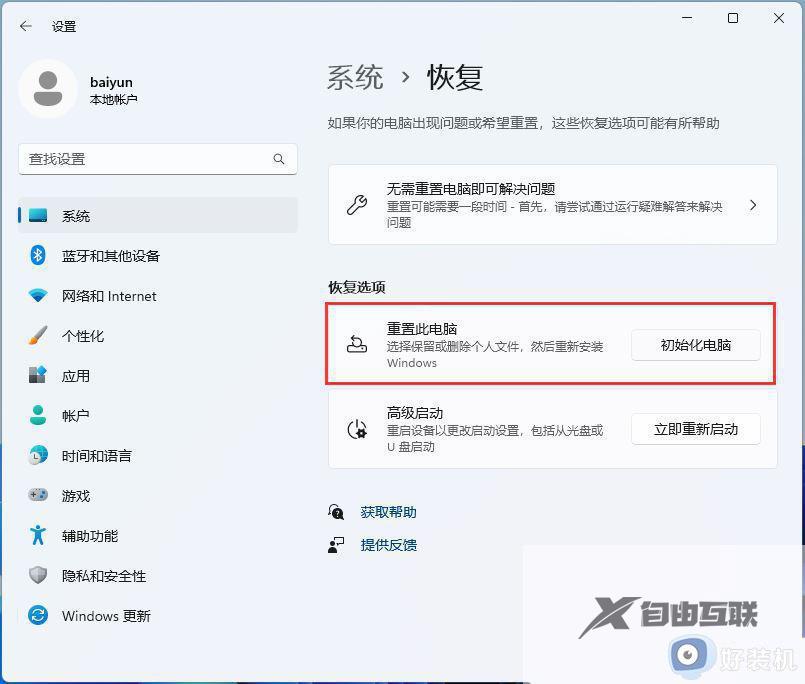This screenshot has width=805, height=684.
Task: Click the 时间和语言 clock icon
Action: click(x=38, y=456)
